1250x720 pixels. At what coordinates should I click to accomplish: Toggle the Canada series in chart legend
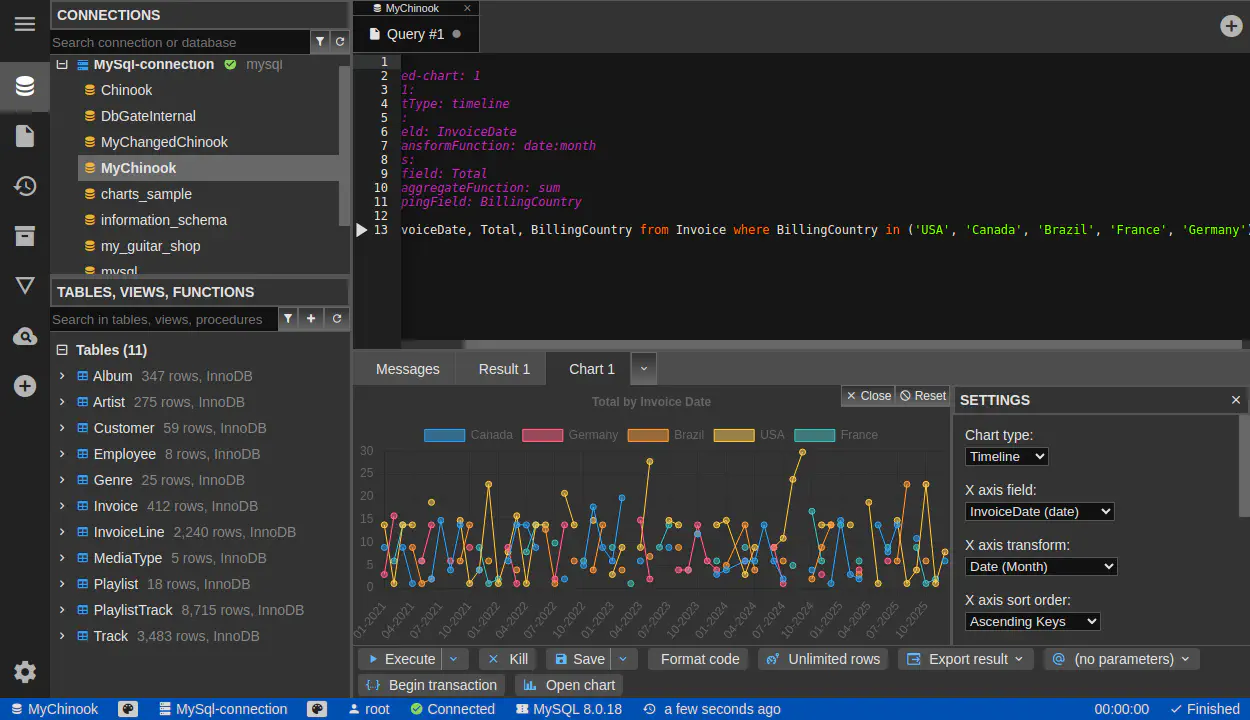pos(445,435)
